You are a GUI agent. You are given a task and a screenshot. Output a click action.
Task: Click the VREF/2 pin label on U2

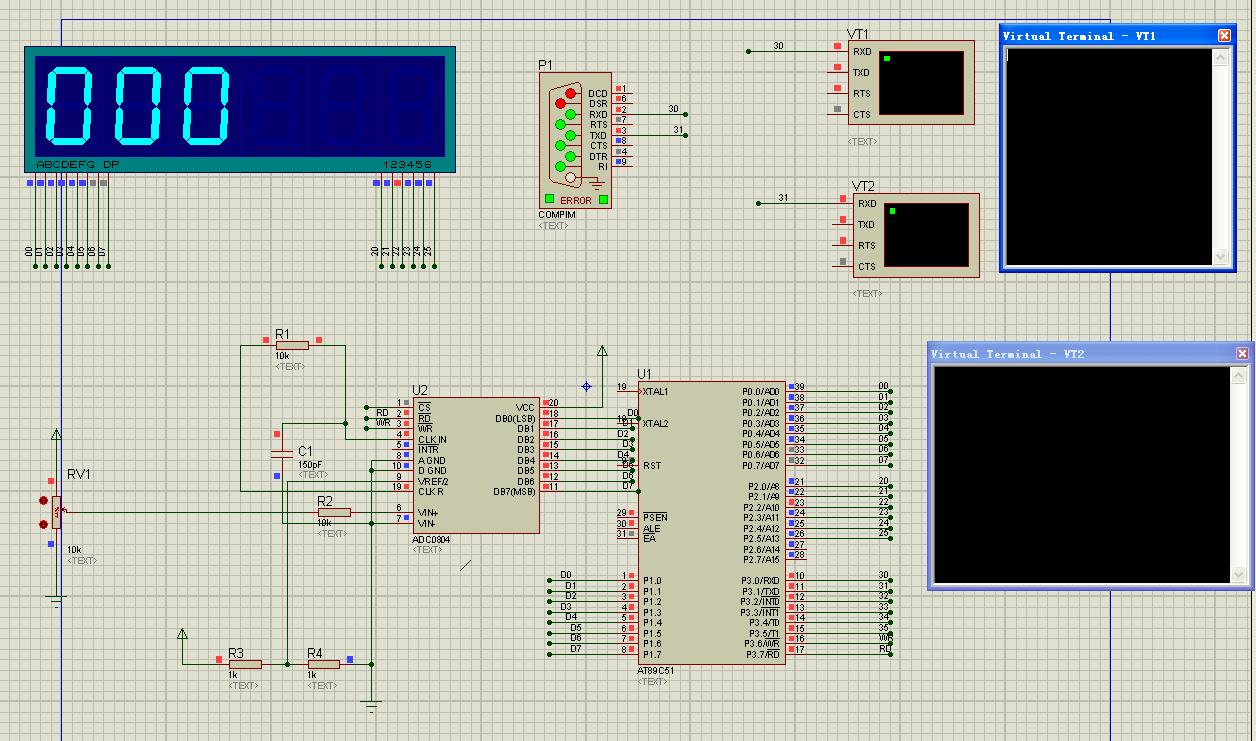pyautogui.click(x=433, y=481)
